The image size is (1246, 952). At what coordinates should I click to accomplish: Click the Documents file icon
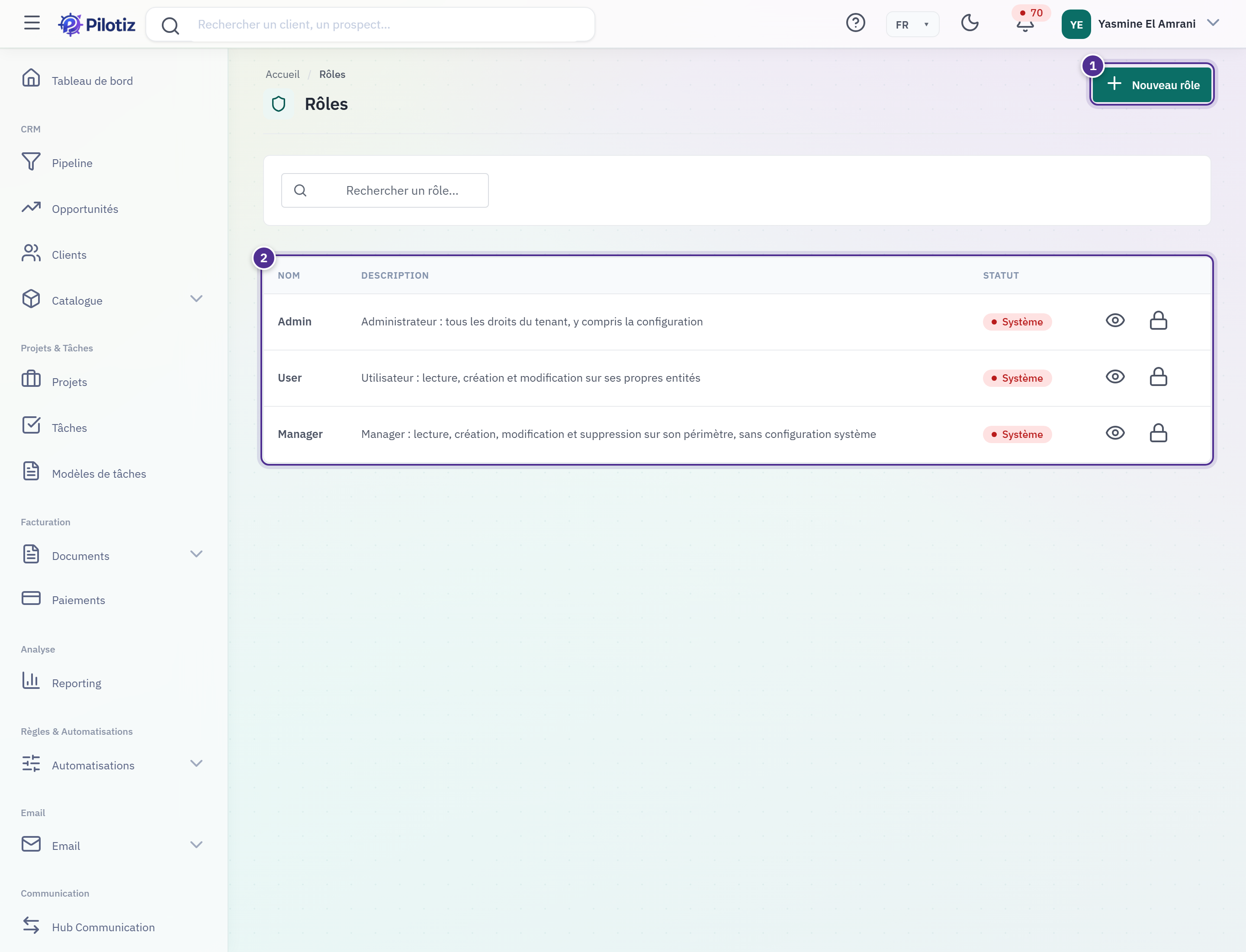click(x=31, y=554)
